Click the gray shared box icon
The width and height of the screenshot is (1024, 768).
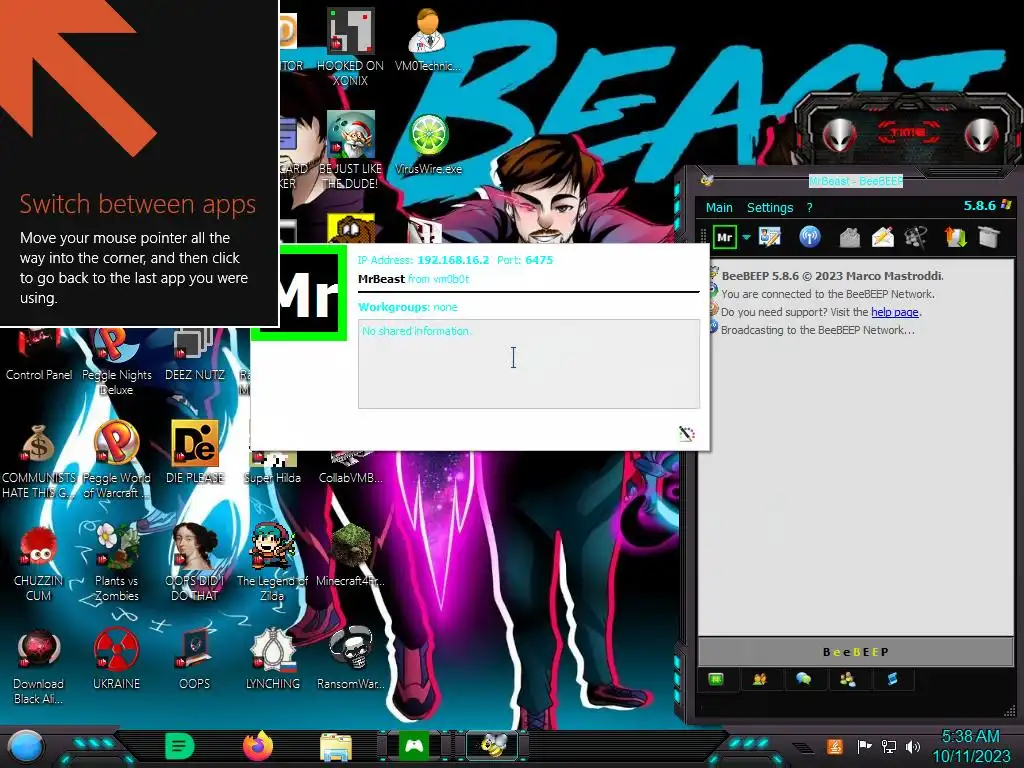(x=989, y=236)
